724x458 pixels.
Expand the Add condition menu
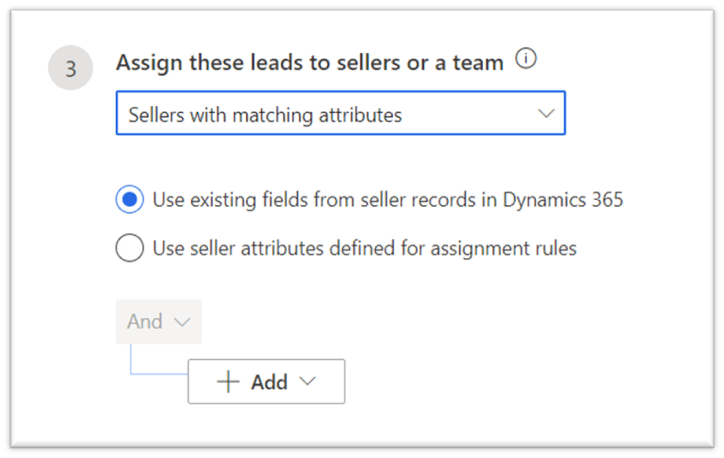pos(266,382)
